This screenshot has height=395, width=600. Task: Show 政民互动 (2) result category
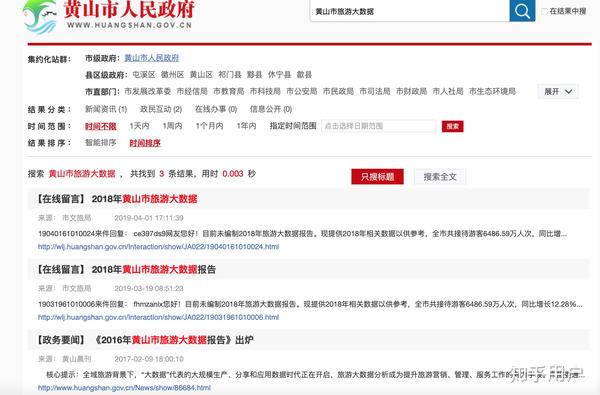(161, 109)
